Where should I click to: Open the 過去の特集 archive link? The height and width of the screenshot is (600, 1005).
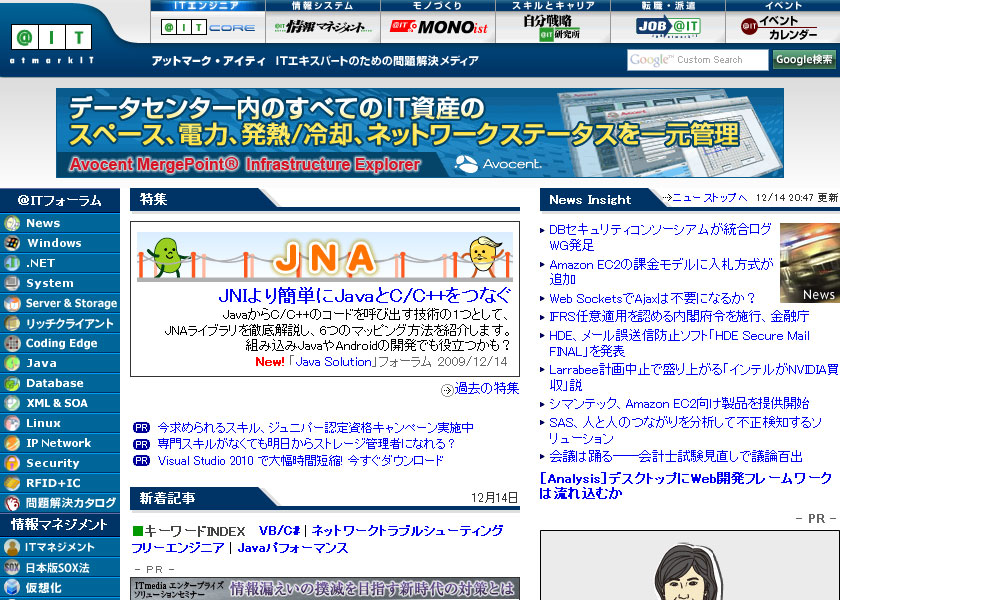pos(486,389)
